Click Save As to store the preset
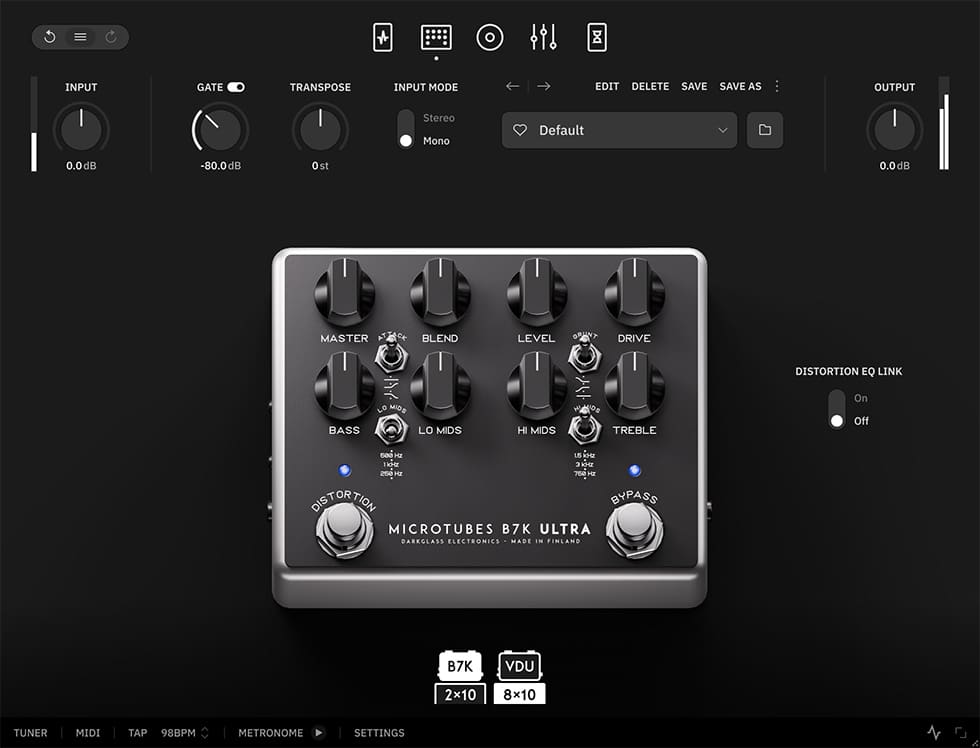 coord(740,86)
